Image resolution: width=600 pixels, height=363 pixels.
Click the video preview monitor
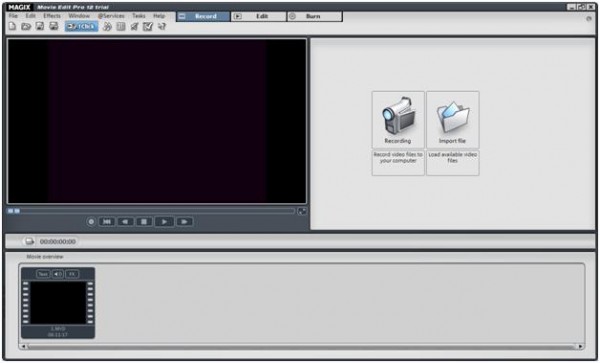click(x=157, y=121)
